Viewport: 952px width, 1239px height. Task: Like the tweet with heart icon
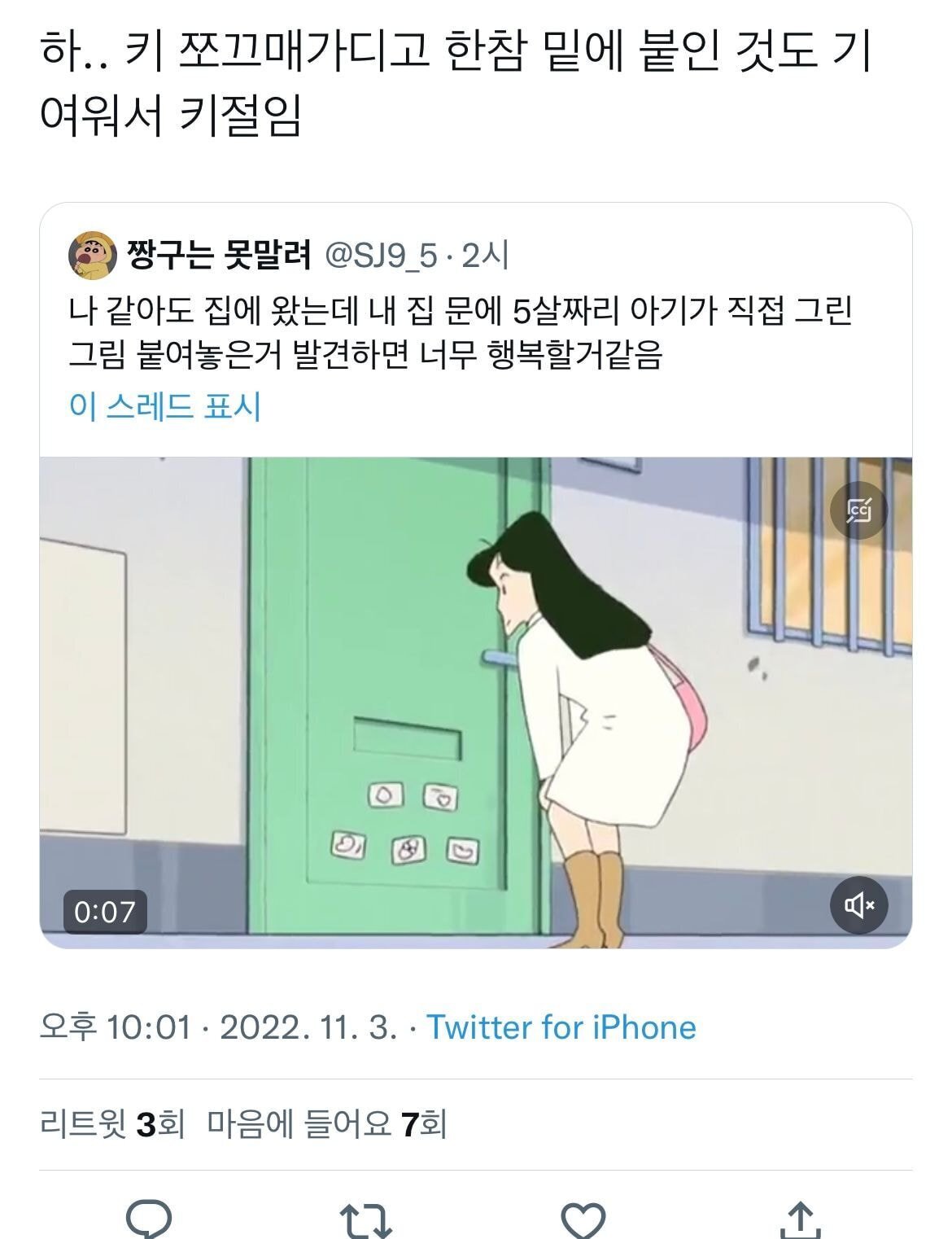click(x=584, y=1221)
